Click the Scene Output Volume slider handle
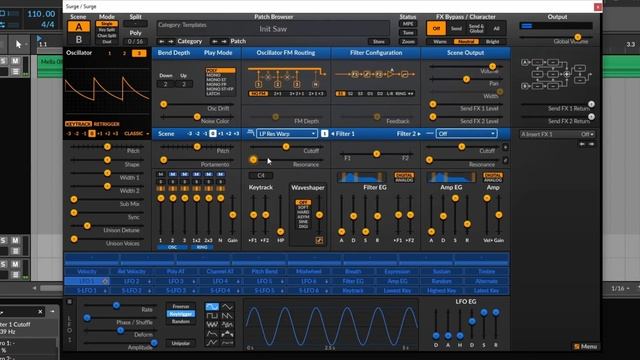This screenshot has width=640, height=360. [x=492, y=66]
